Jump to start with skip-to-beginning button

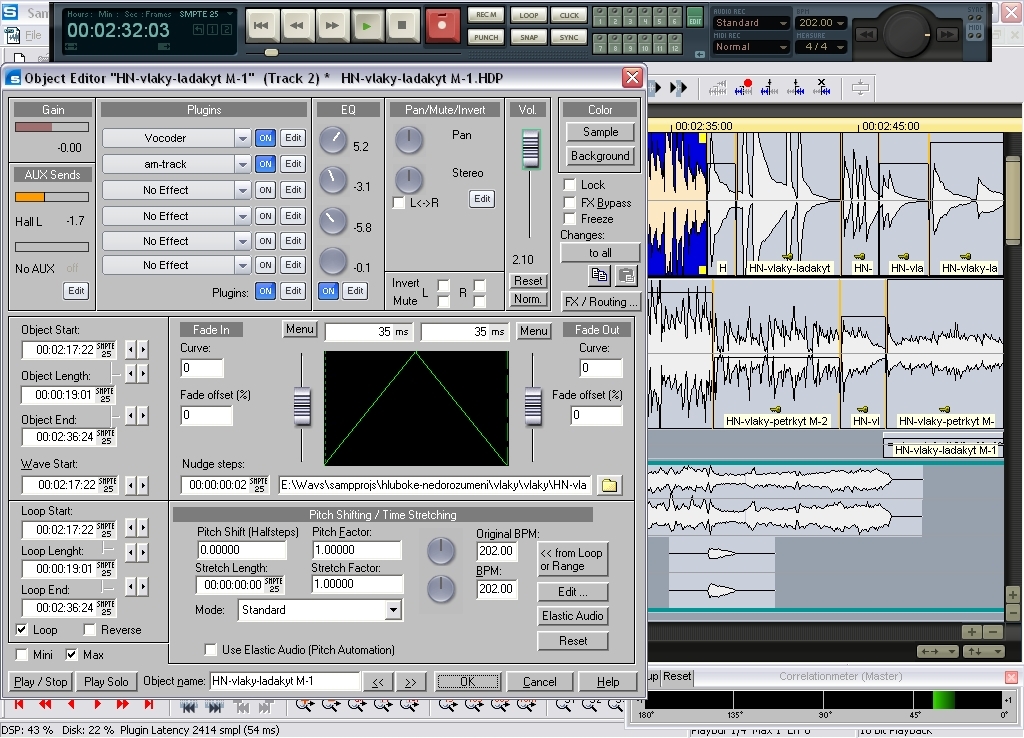pyautogui.click(x=262, y=25)
